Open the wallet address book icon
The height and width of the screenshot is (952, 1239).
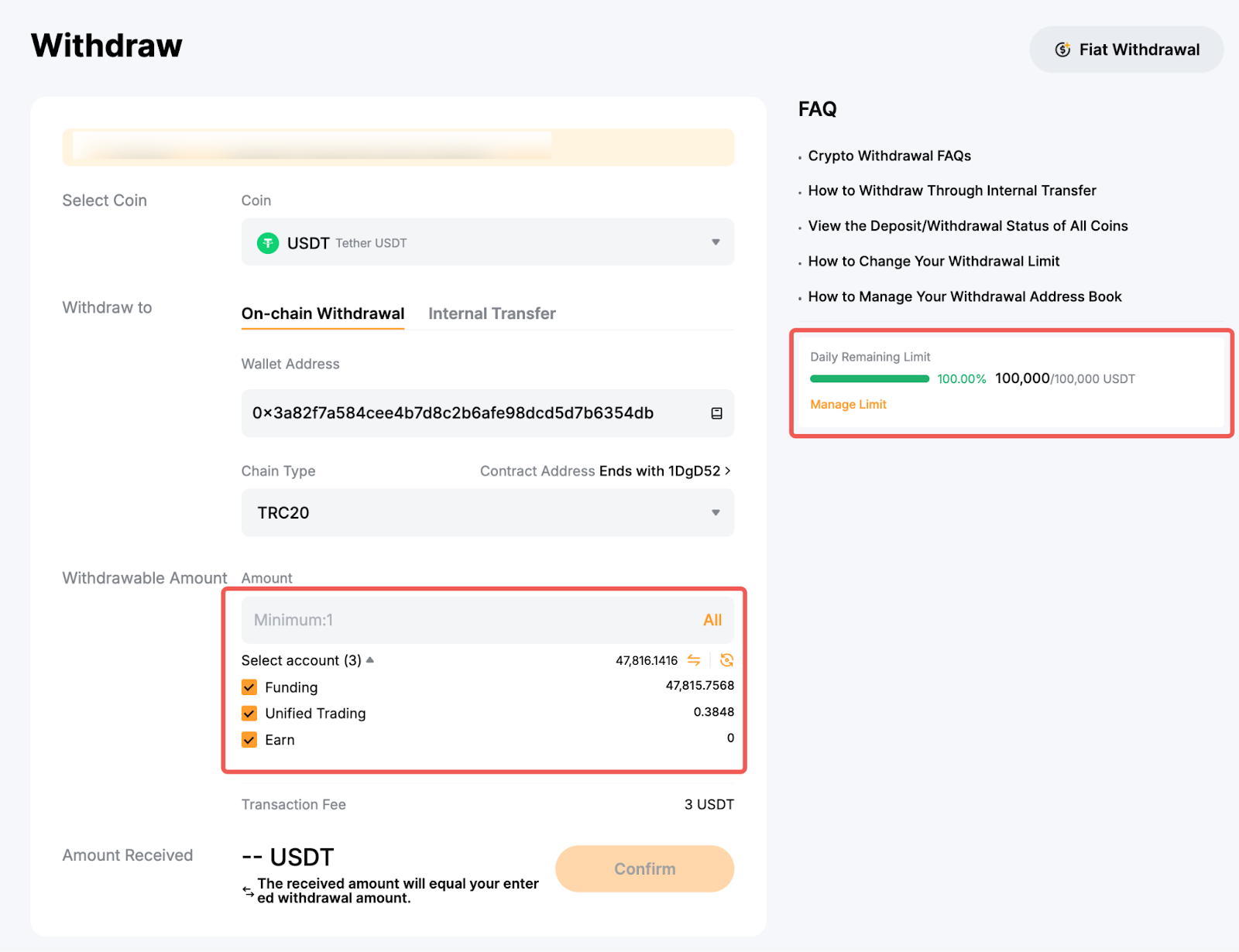point(716,413)
